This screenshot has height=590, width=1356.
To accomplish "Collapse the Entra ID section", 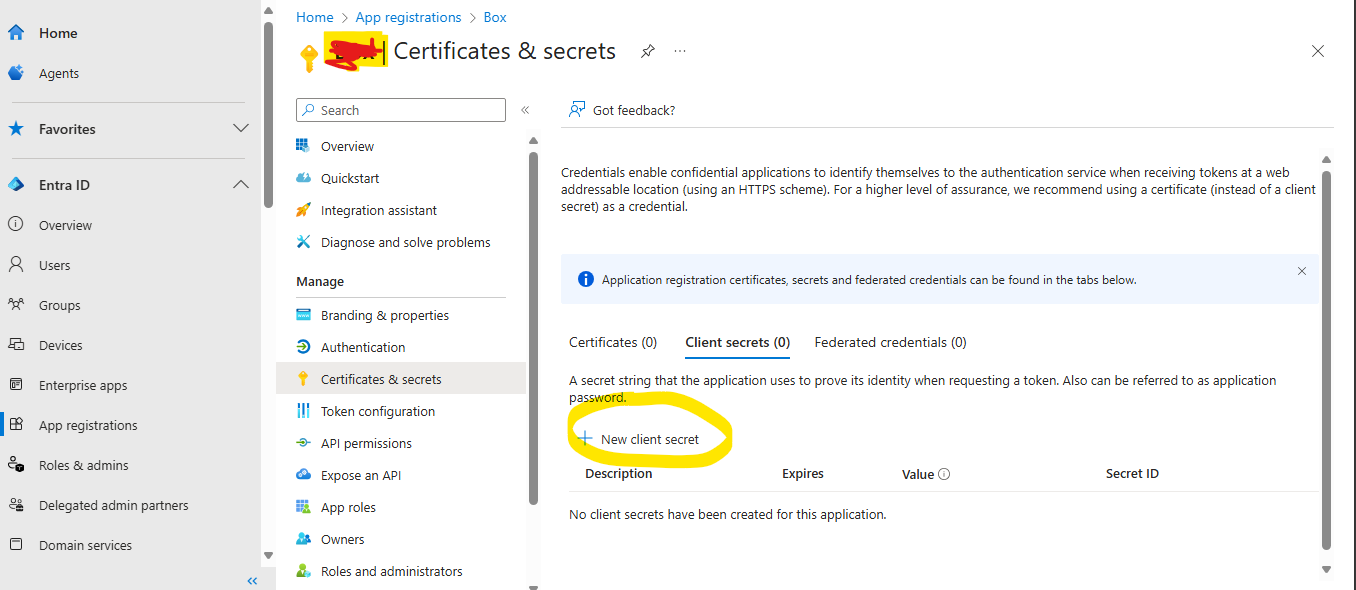I will pyautogui.click(x=240, y=184).
